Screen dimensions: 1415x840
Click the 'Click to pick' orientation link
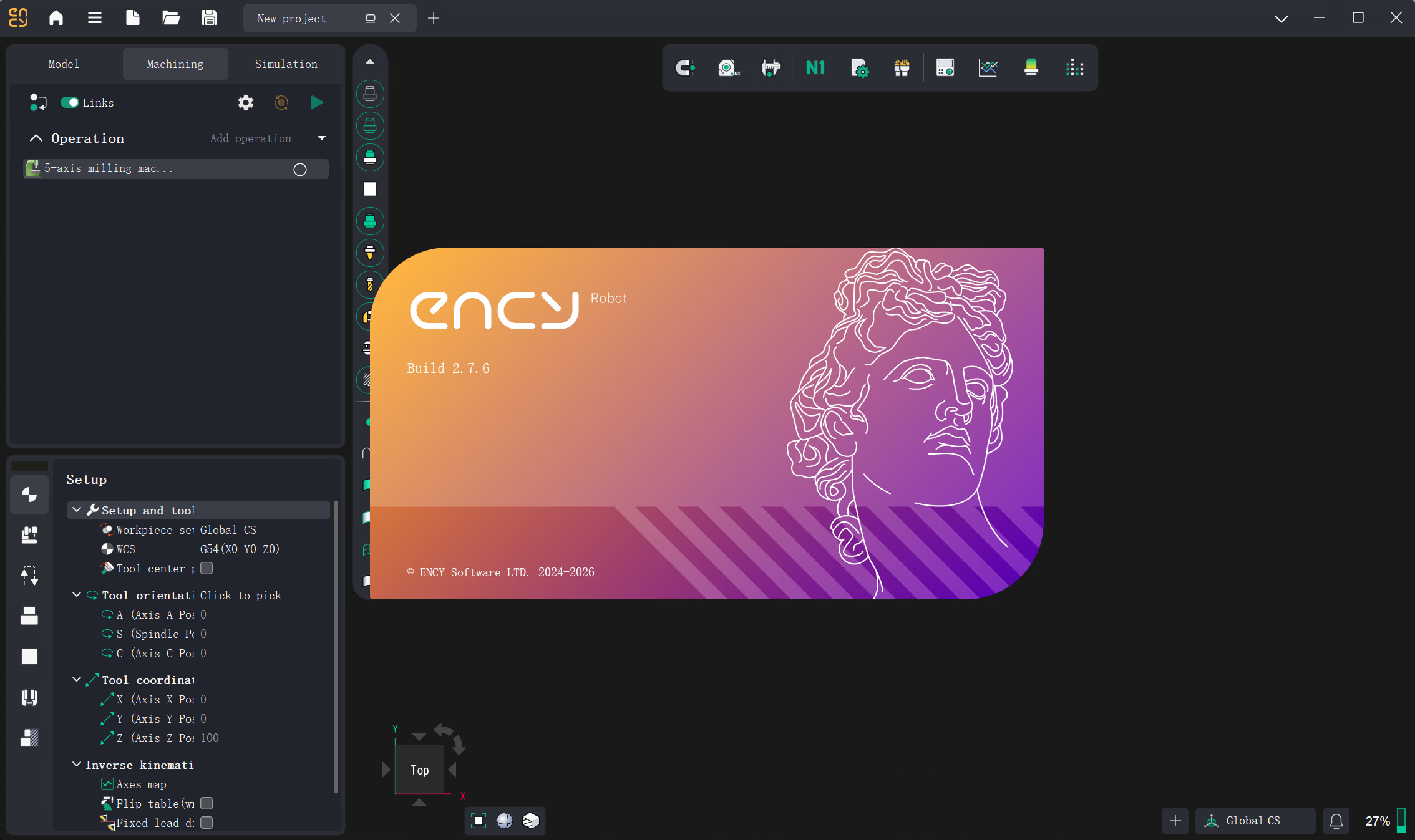[241, 596]
